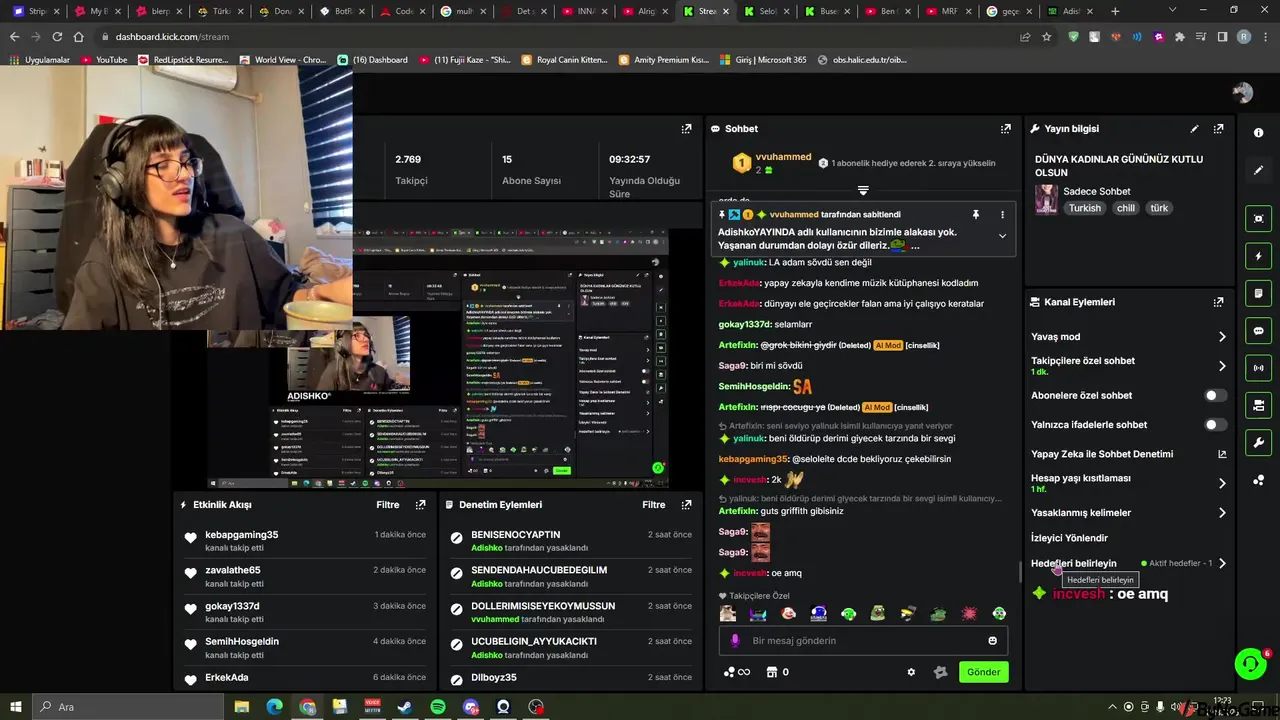Click İzleyici Yönlendir option
Image resolution: width=1280 pixels, height=720 pixels.
pyautogui.click(x=1069, y=538)
